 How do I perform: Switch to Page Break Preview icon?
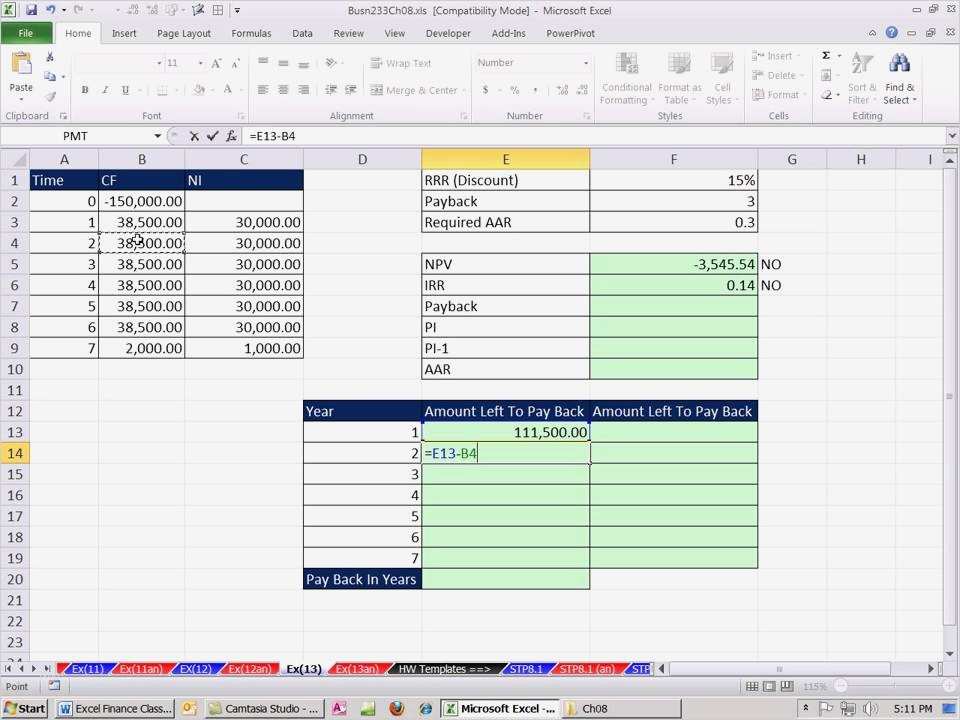pyautogui.click(x=787, y=686)
